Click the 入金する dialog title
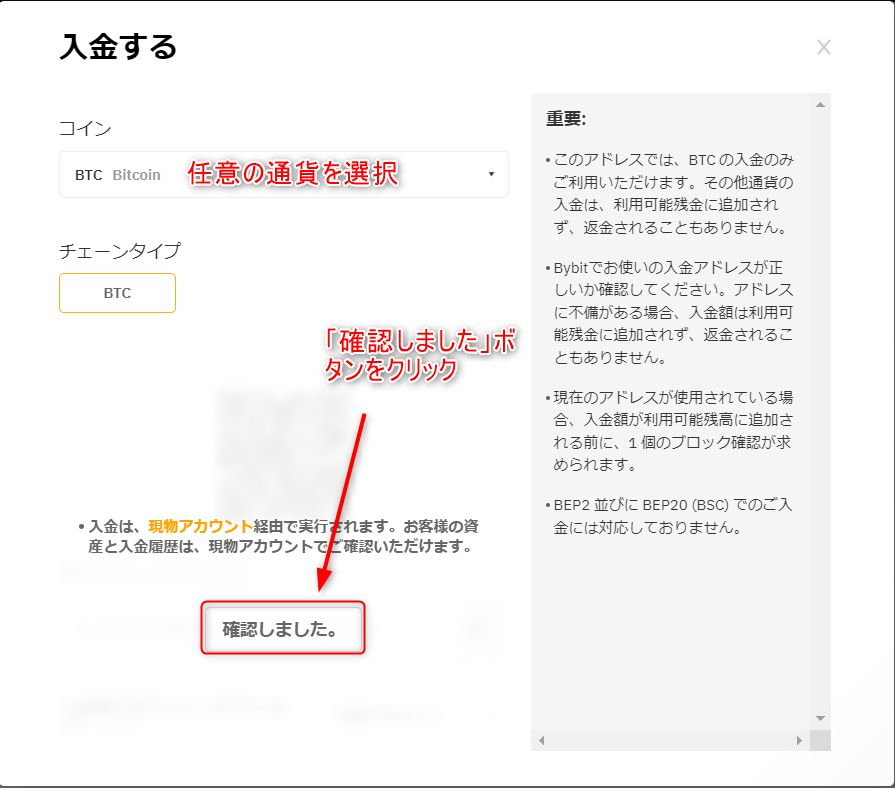This screenshot has width=895, height=788. pyautogui.click(x=118, y=47)
